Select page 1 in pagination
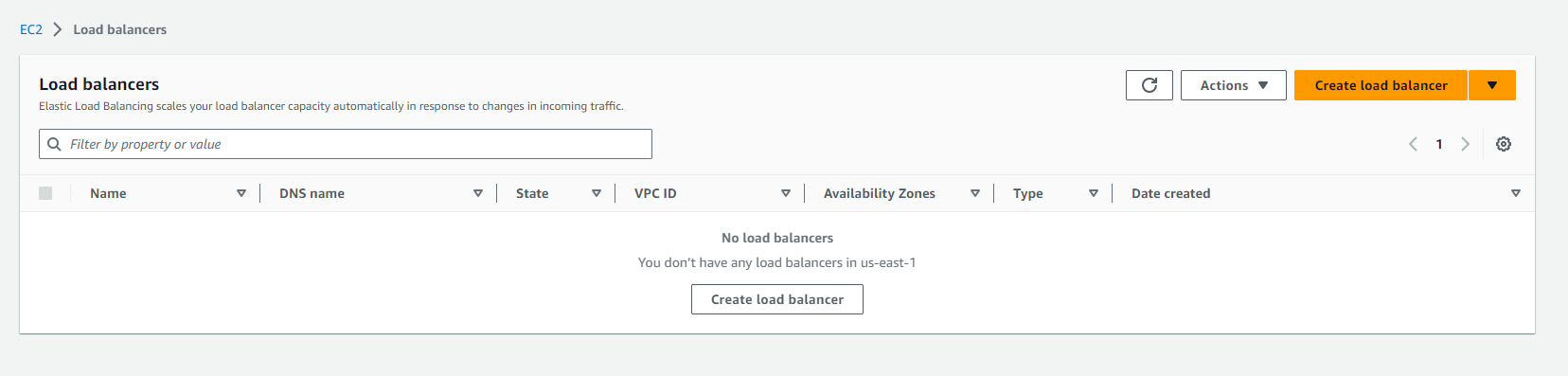1568x376 pixels. pos(1439,144)
